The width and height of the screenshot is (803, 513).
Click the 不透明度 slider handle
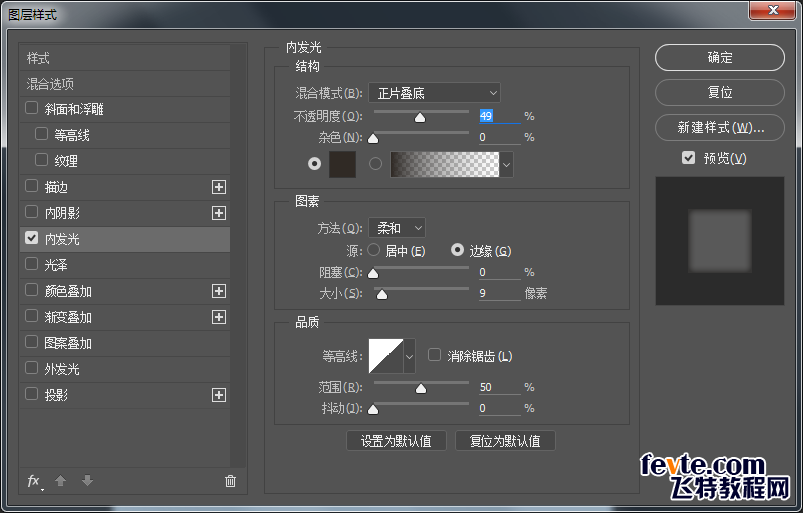(420, 118)
